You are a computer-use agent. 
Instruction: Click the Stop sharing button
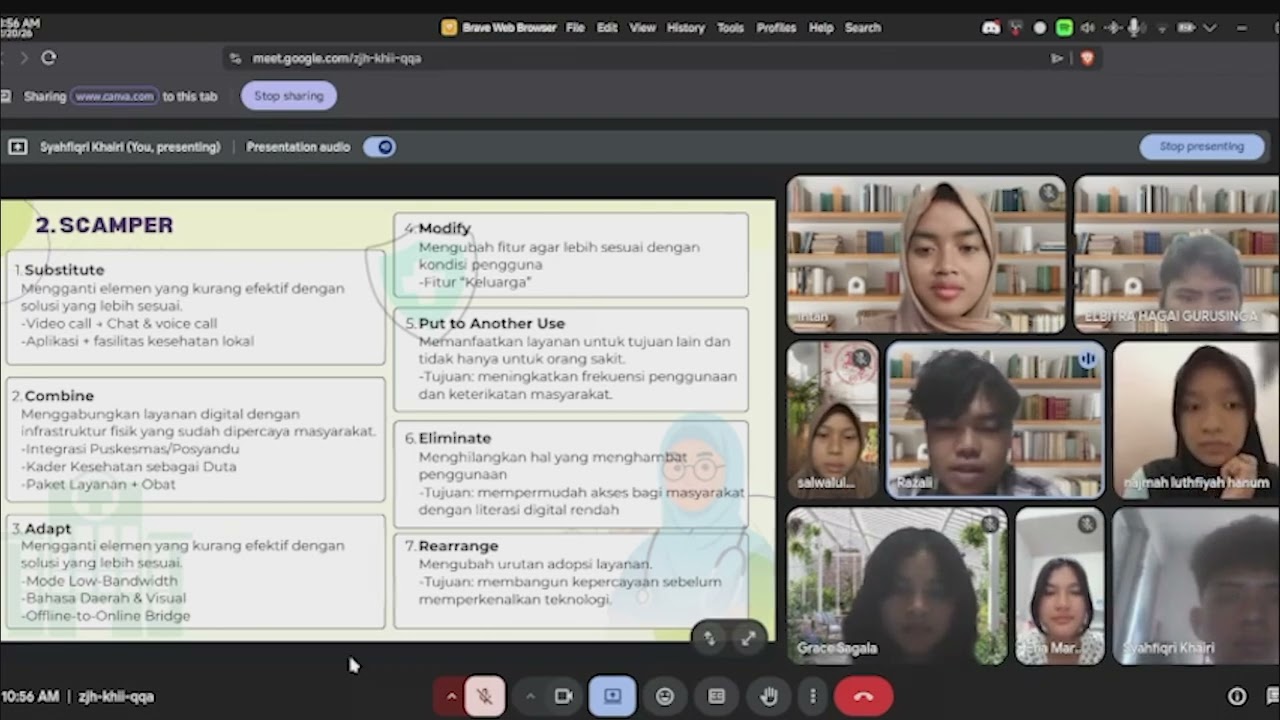click(x=289, y=96)
